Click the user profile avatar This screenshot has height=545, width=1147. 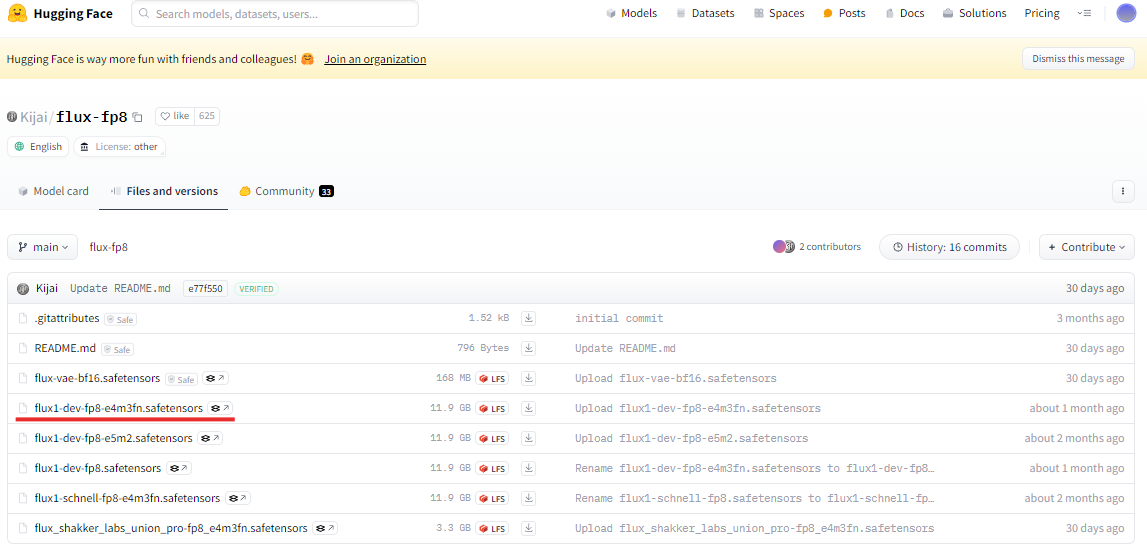click(x=1126, y=13)
